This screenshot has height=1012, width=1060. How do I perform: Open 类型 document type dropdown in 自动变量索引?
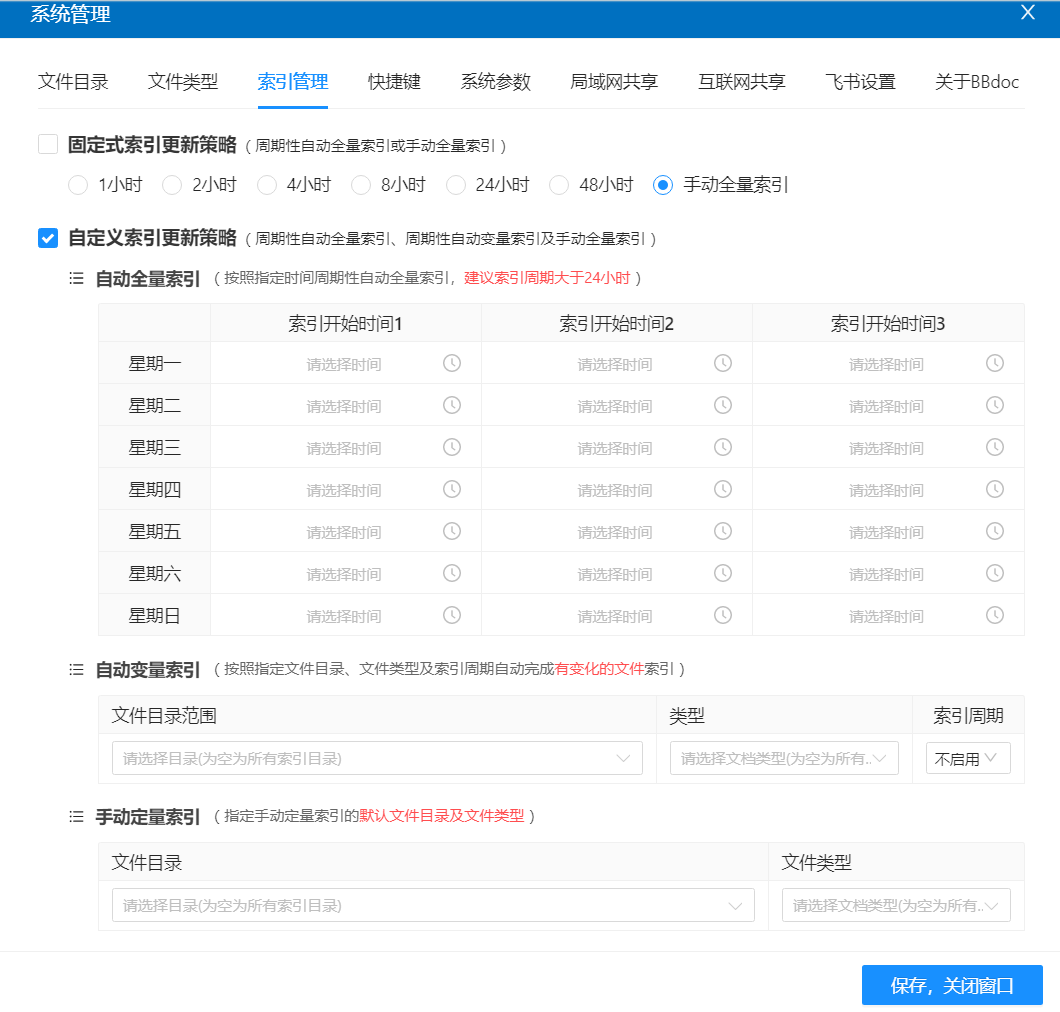[x=784, y=758]
